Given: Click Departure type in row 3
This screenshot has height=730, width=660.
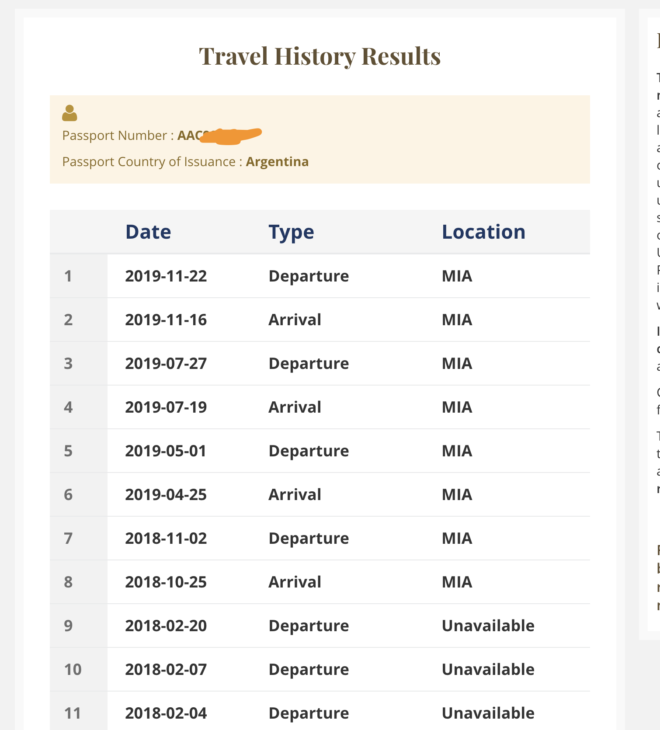Looking at the screenshot, I should click(x=309, y=364).
